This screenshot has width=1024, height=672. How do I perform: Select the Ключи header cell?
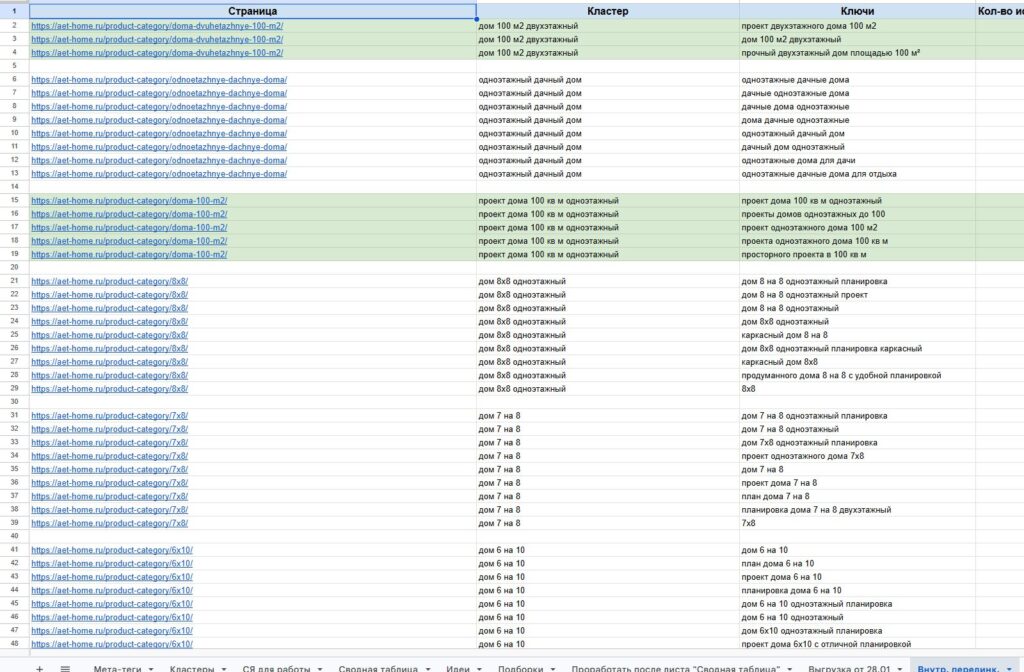857,11
